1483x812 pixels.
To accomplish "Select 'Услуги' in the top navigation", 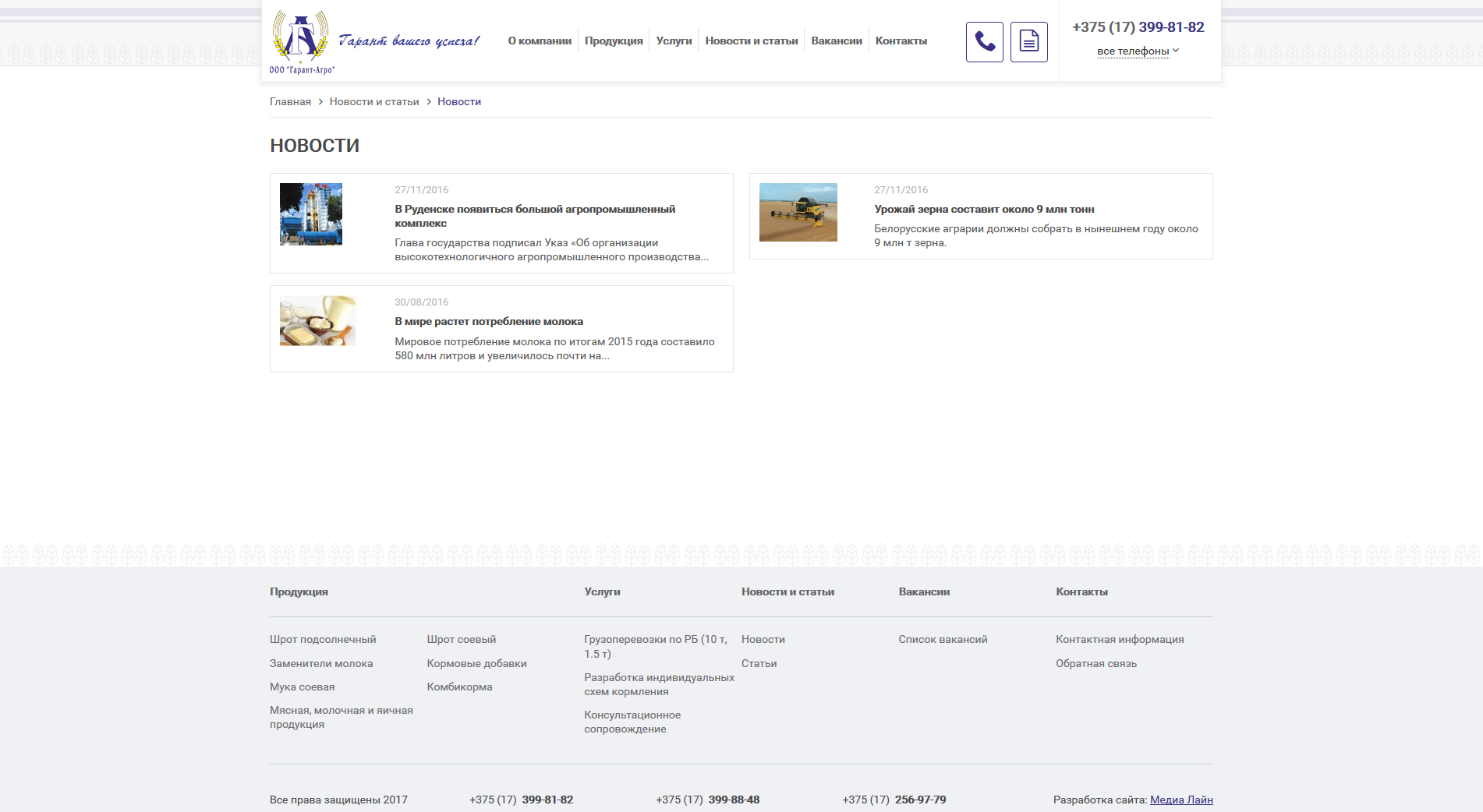I will click(674, 41).
